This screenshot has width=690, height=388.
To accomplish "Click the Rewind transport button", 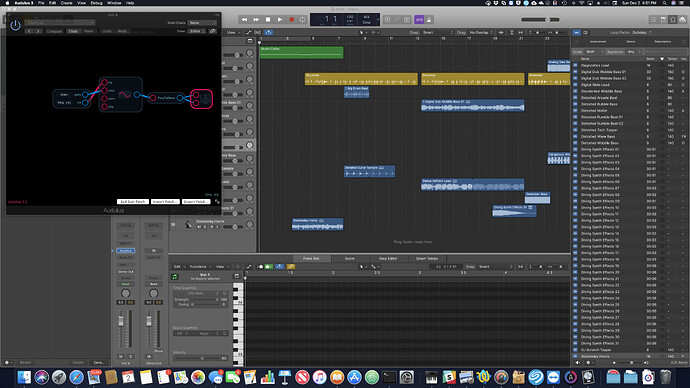I will tap(244, 19).
